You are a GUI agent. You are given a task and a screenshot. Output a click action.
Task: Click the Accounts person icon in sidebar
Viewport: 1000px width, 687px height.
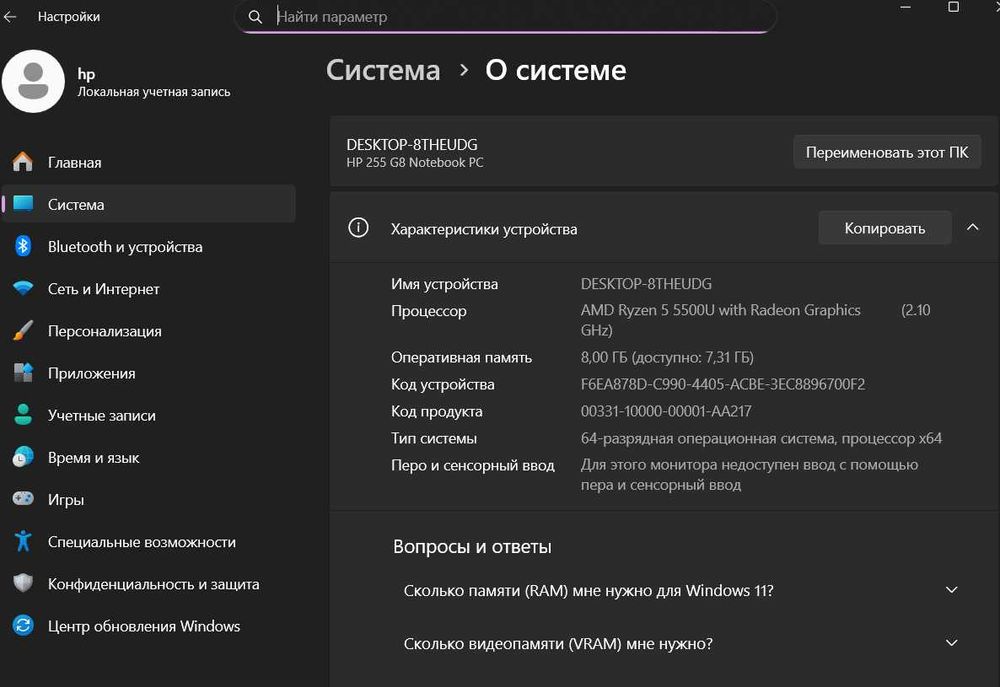[23, 415]
